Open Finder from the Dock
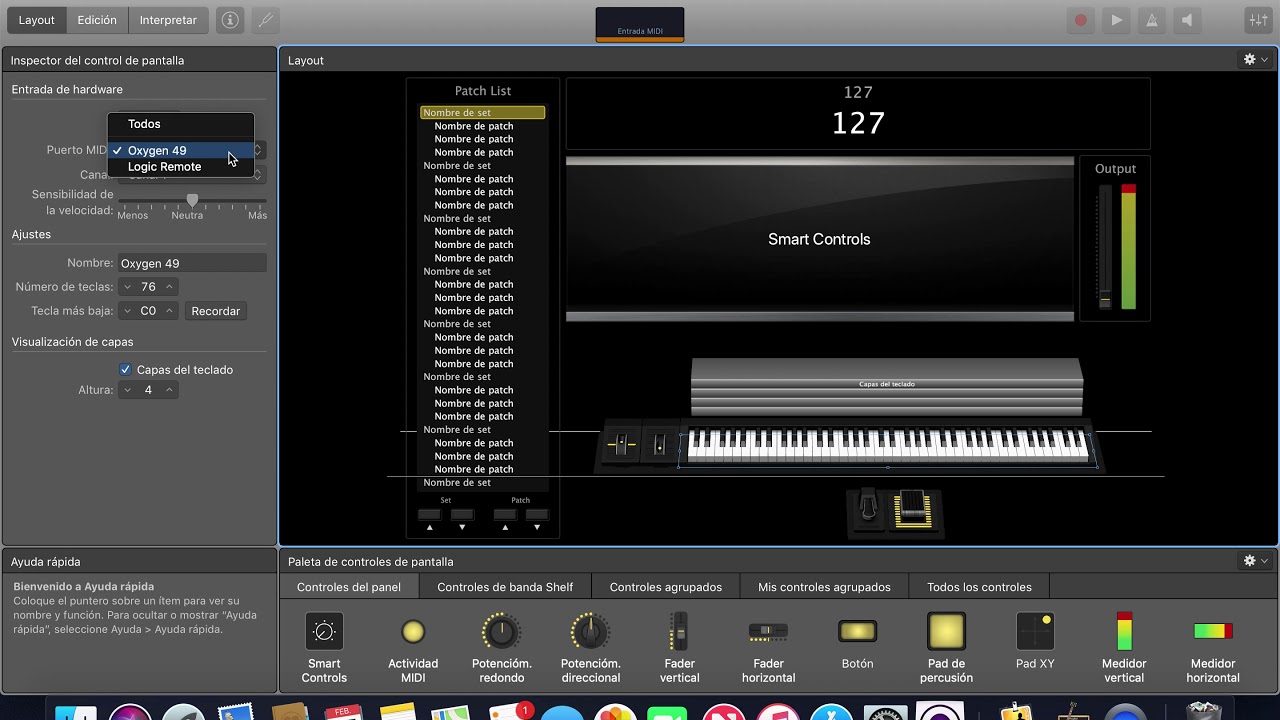The height and width of the screenshot is (720, 1280). 75,712
